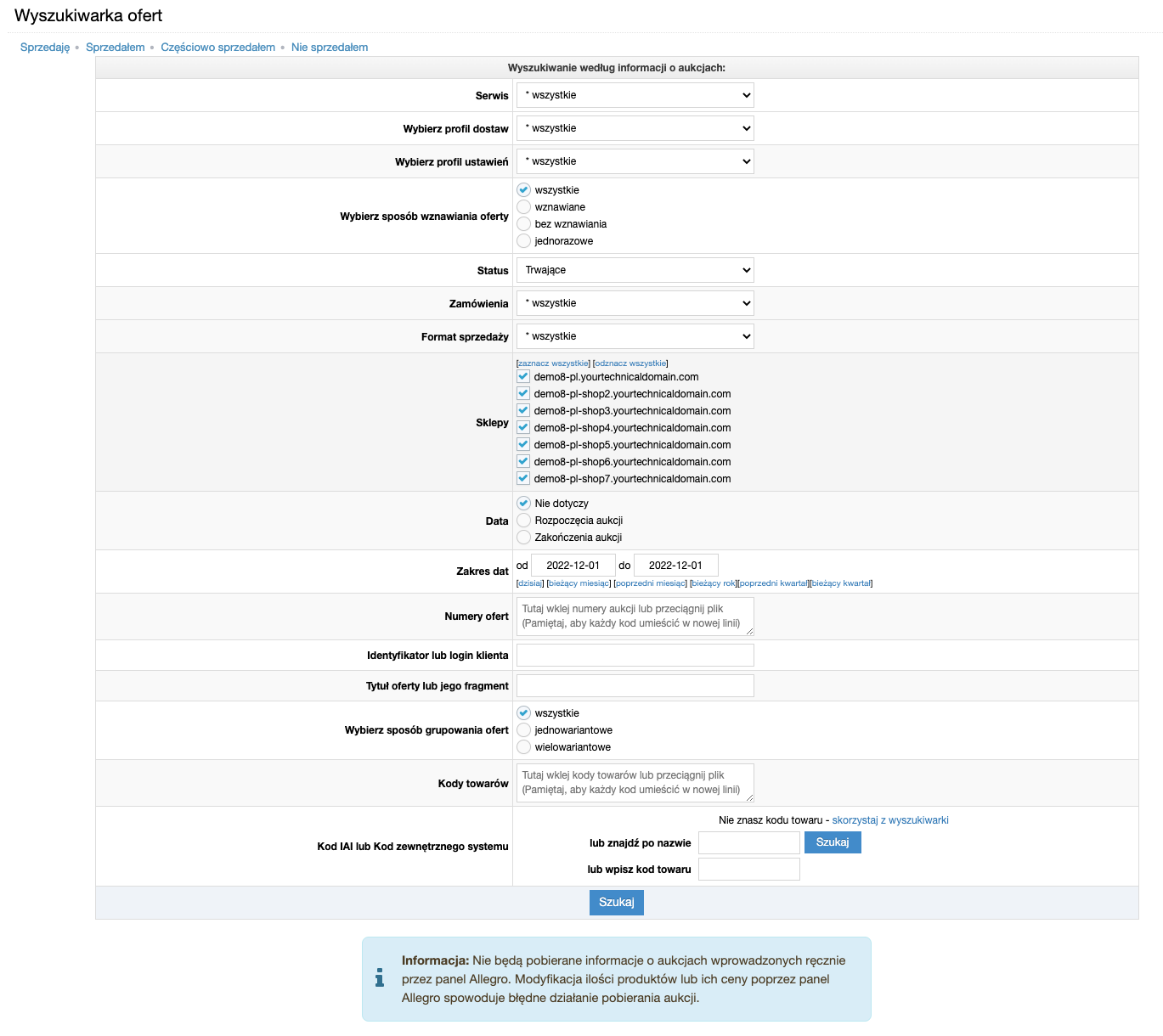1163x1036 pixels.
Task: Select Rozpoczęcia aukcji date radio
Action: click(x=524, y=521)
